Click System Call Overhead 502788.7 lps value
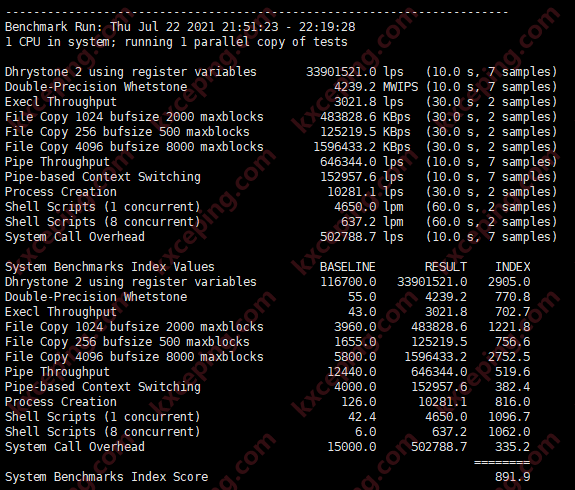 coord(362,237)
